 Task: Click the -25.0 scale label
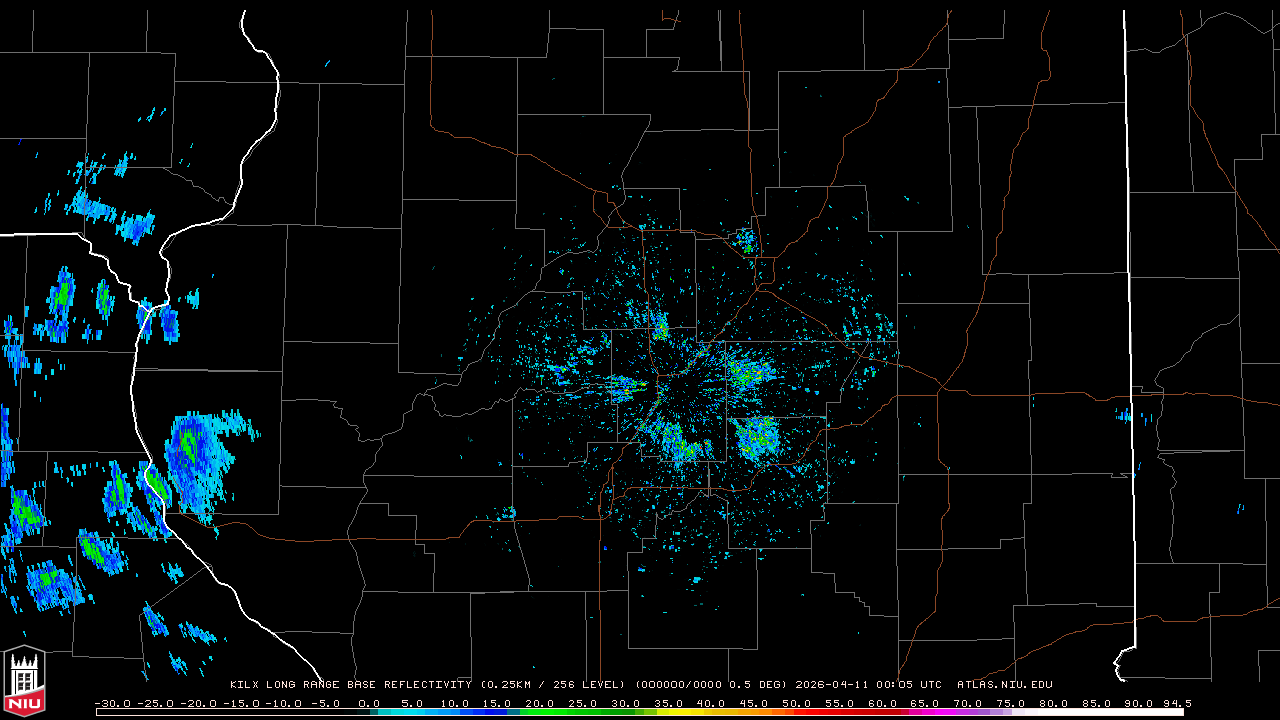tap(155, 704)
